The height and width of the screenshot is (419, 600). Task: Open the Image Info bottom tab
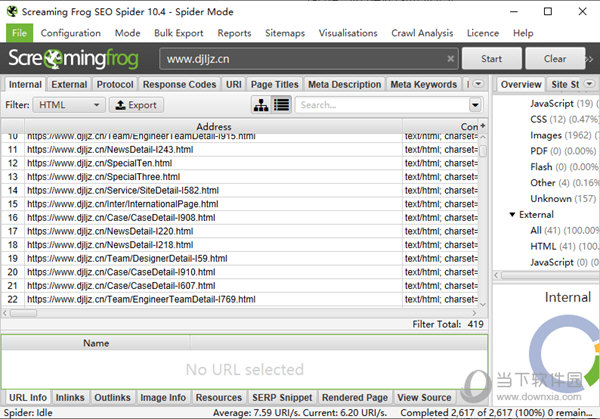(x=163, y=398)
